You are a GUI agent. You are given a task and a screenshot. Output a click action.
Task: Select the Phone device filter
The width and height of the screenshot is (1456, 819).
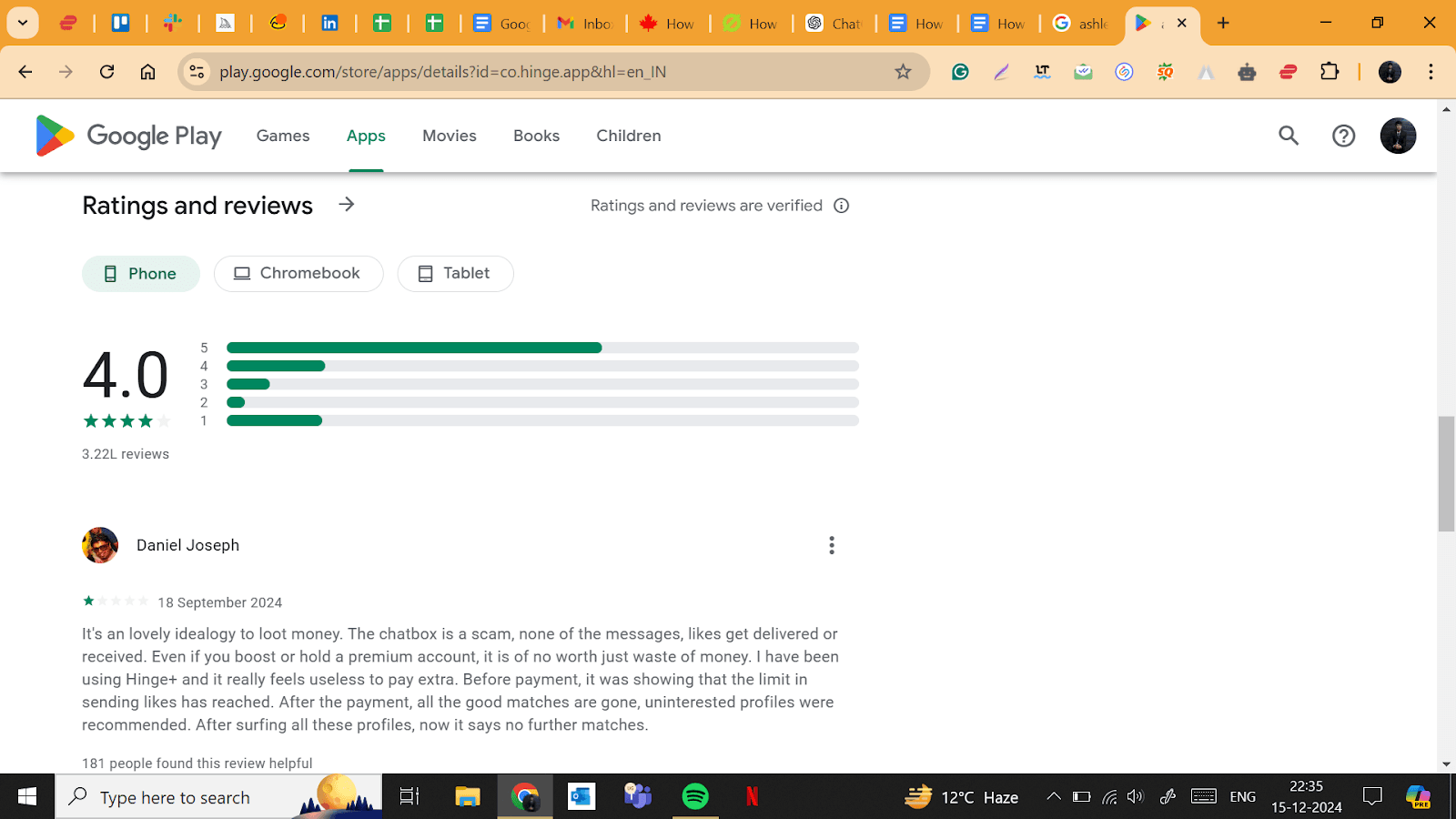(141, 274)
